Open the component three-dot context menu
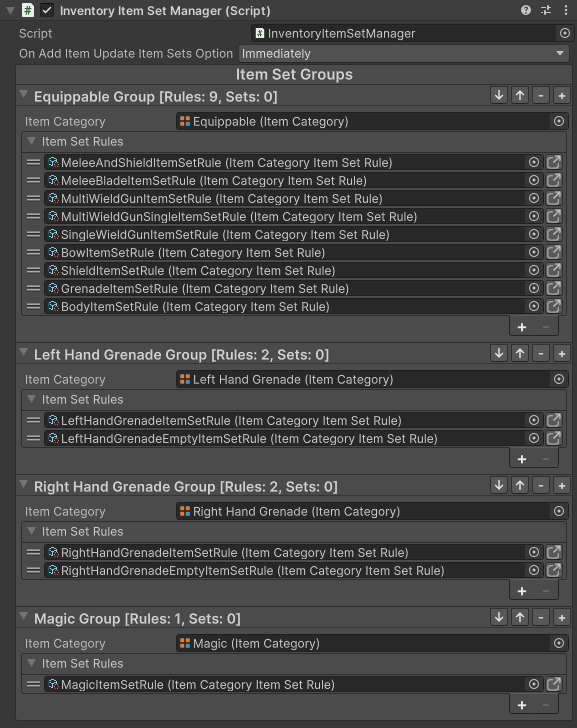The width and height of the screenshot is (577, 728). click(x=566, y=10)
